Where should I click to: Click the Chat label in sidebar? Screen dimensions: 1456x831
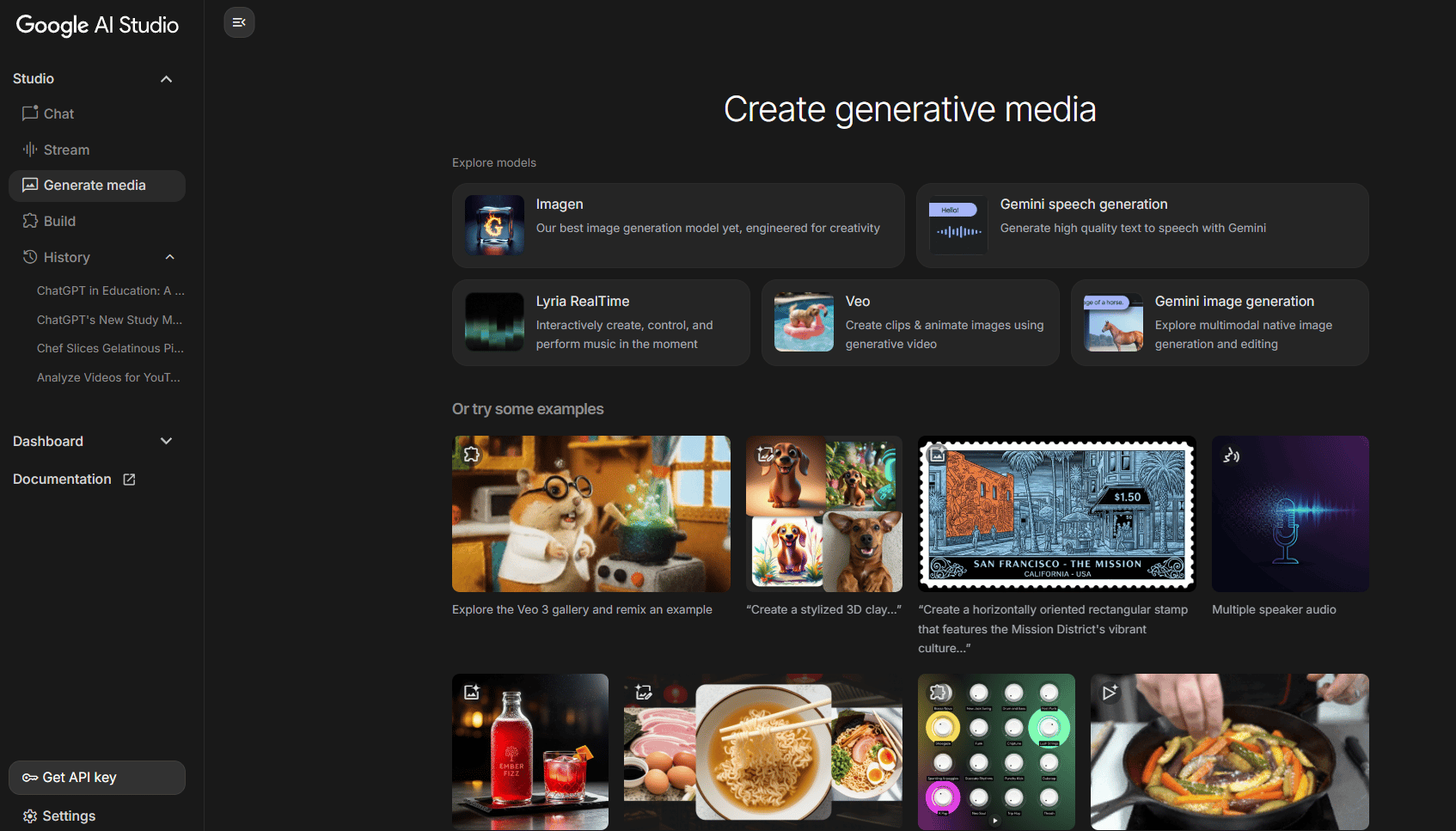tap(58, 113)
